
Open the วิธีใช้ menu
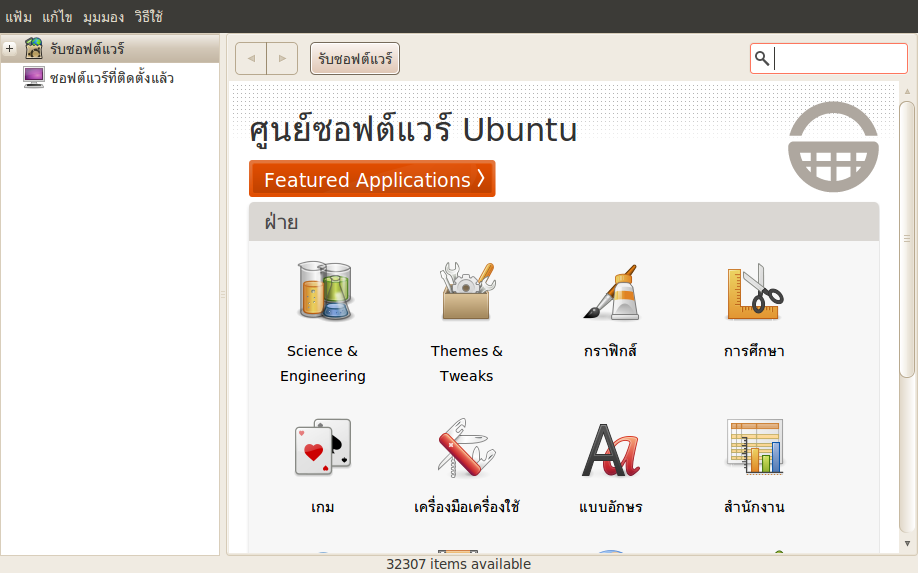pos(149,16)
